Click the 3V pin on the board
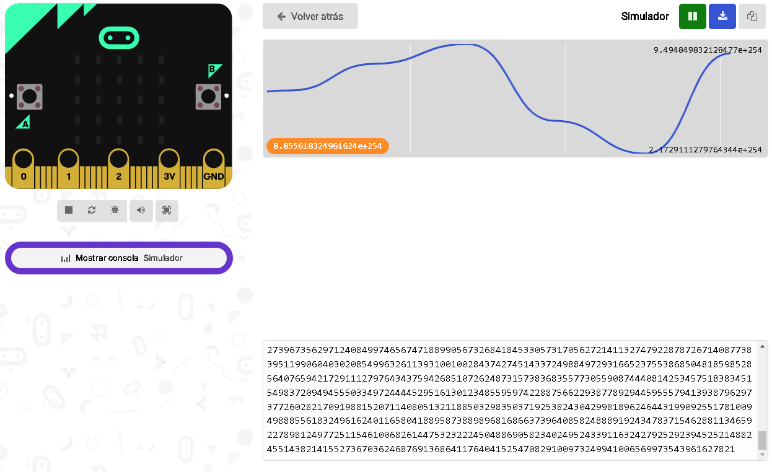Viewport: 772px width, 472px height. (169, 169)
